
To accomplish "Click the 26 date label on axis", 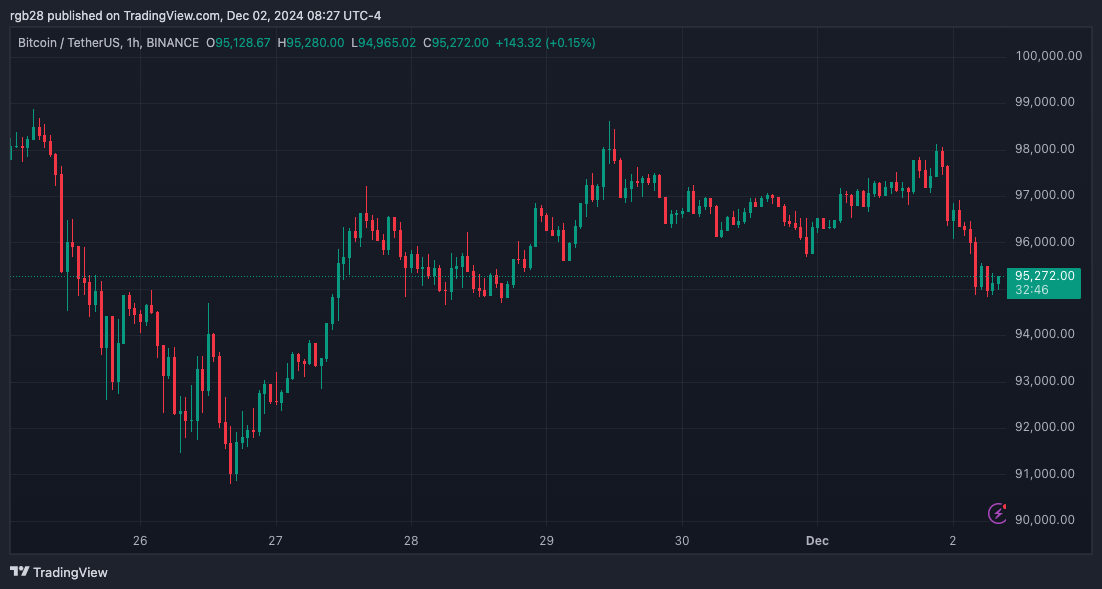I will (x=140, y=540).
